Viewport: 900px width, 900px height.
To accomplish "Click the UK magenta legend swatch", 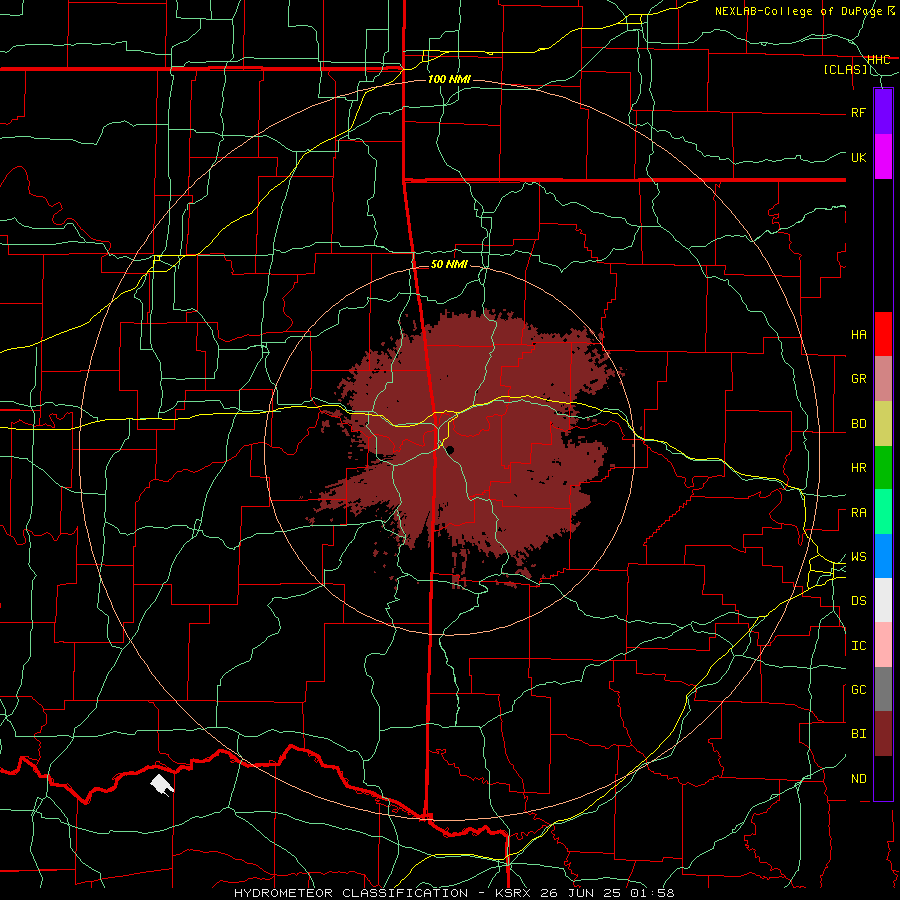I will coord(883,157).
